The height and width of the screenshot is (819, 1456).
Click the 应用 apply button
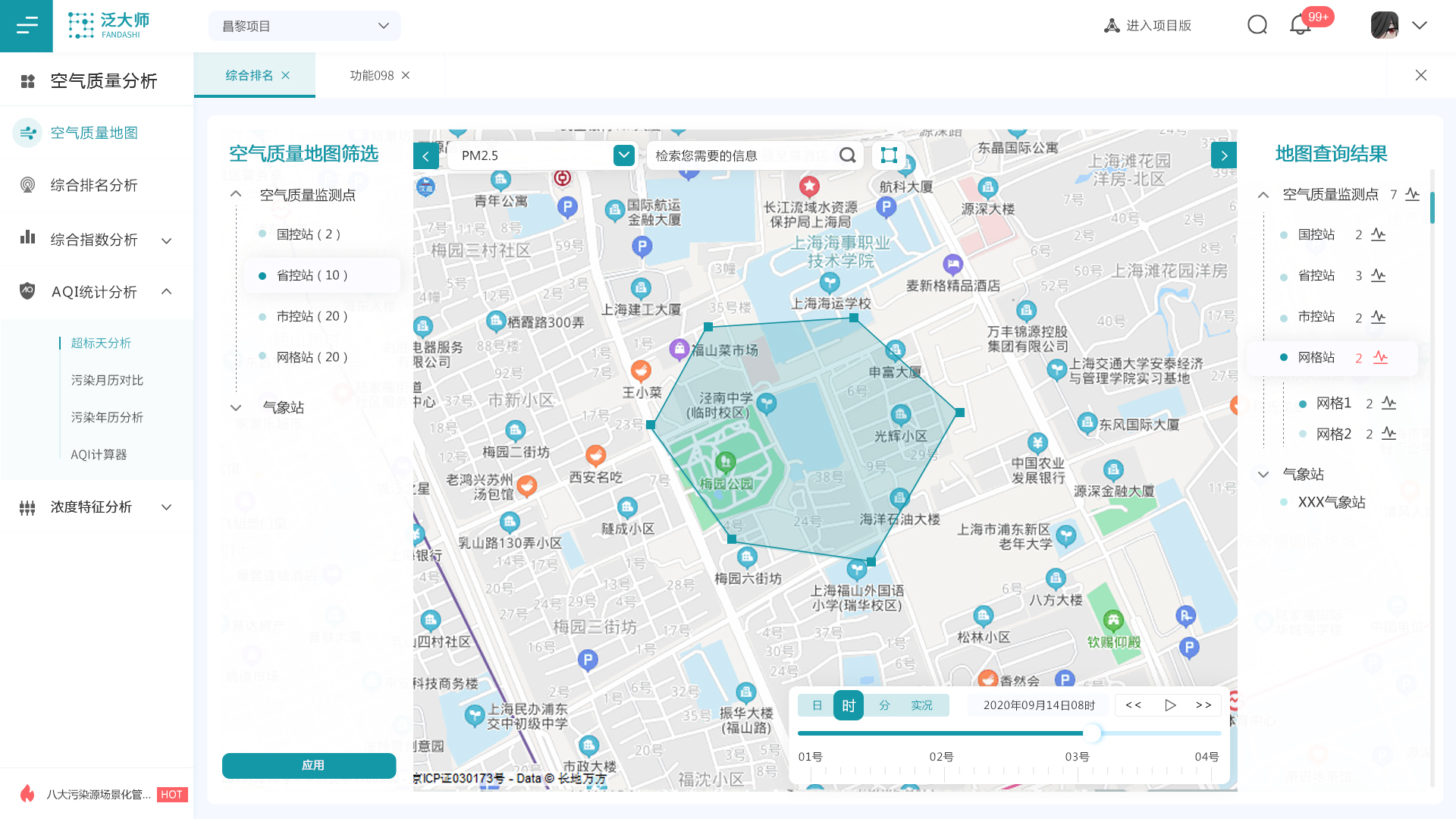[x=309, y=765]
